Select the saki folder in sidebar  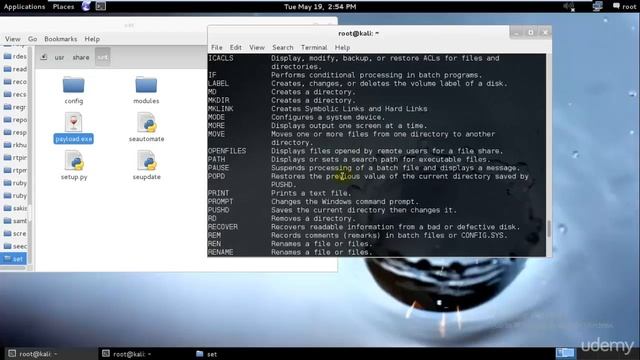[15, 208]
